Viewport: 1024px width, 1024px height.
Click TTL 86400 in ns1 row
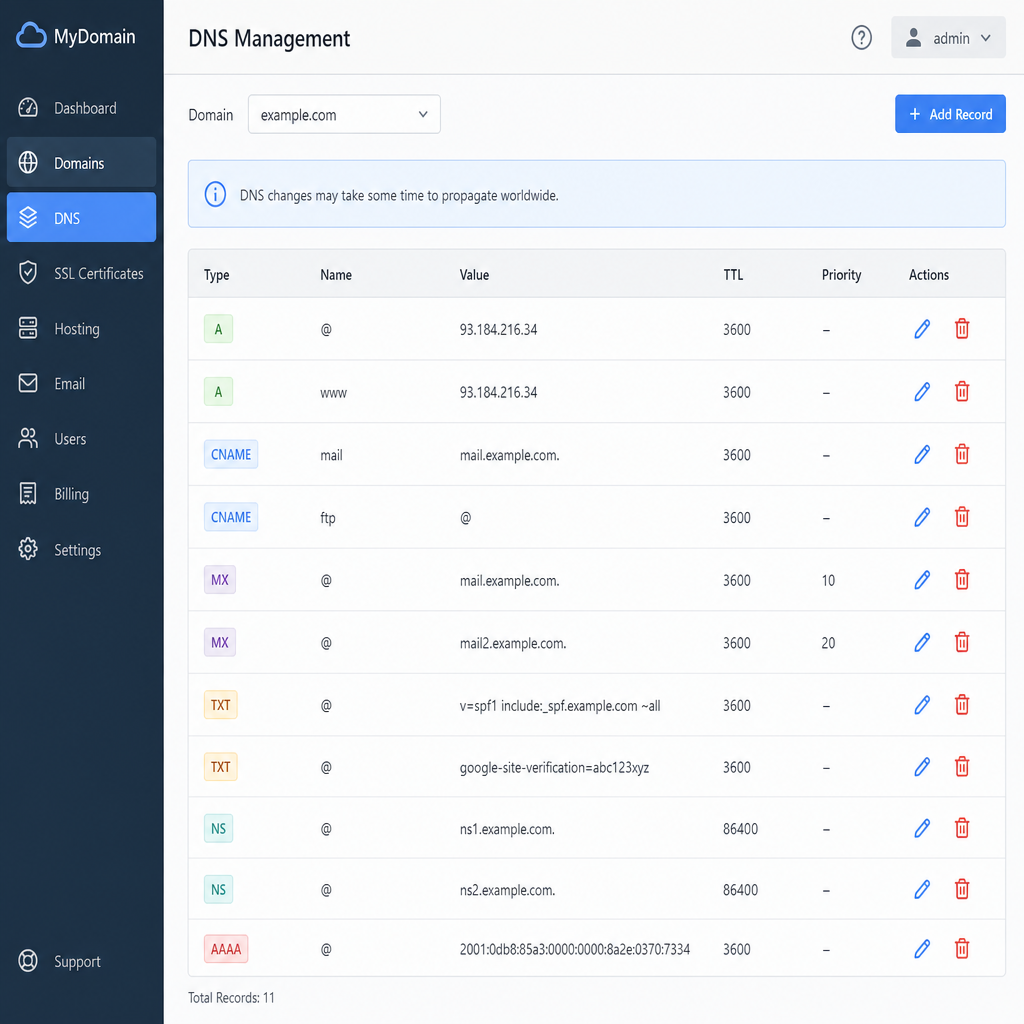pos(740,829)
